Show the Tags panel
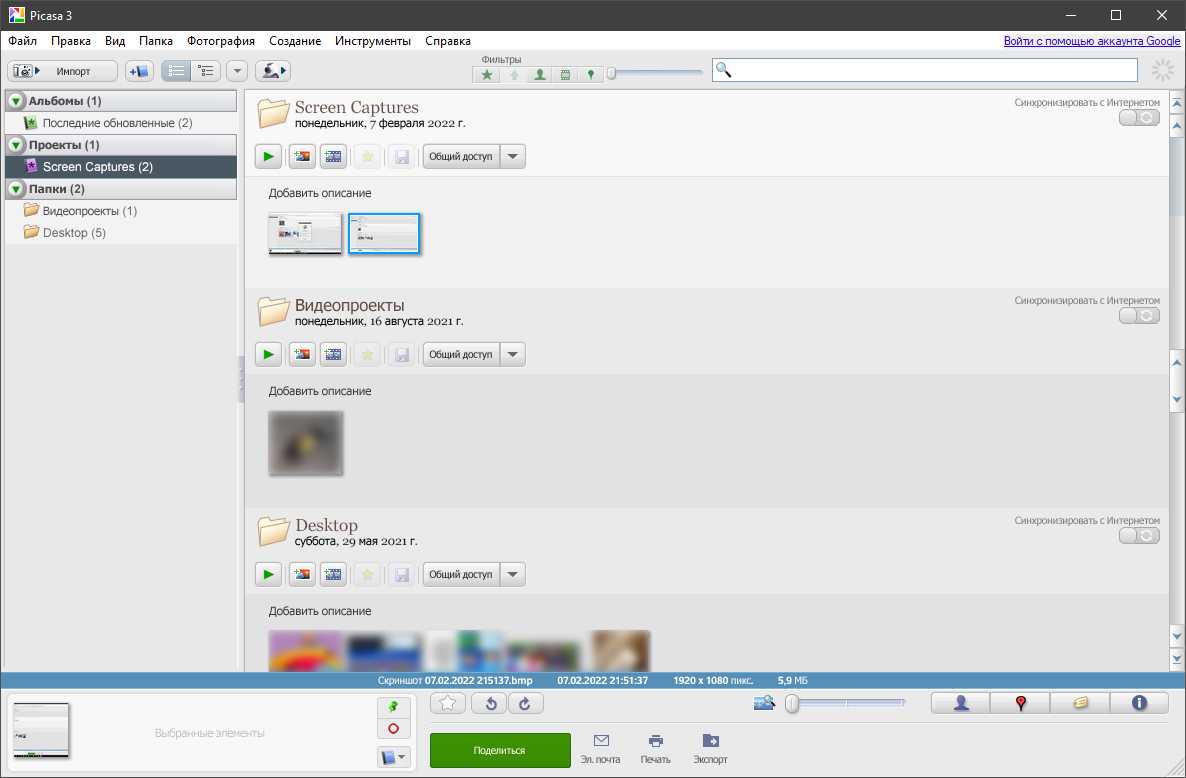This screenshot has height=778, width=1186. point(1080,703)
